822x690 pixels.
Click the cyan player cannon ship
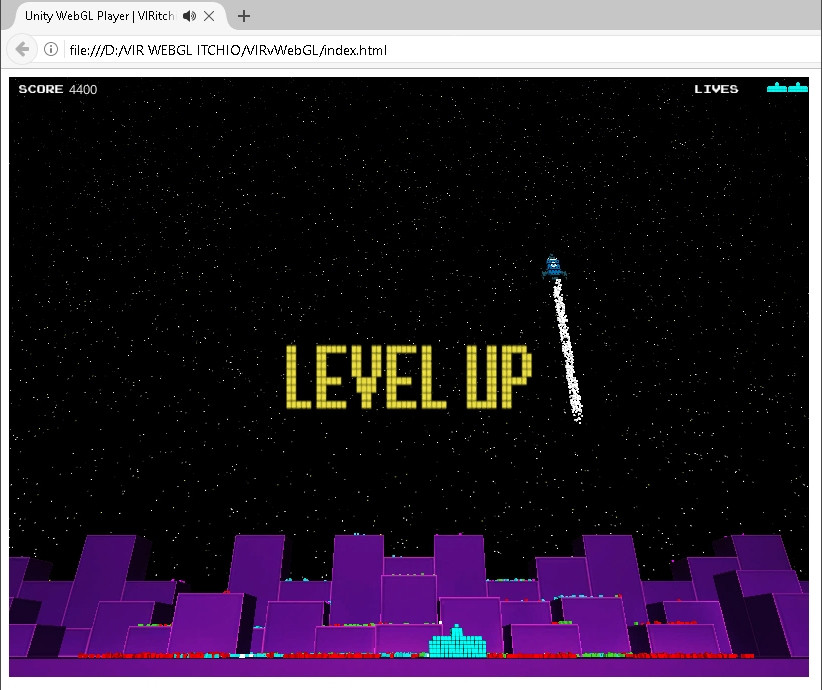457,641
